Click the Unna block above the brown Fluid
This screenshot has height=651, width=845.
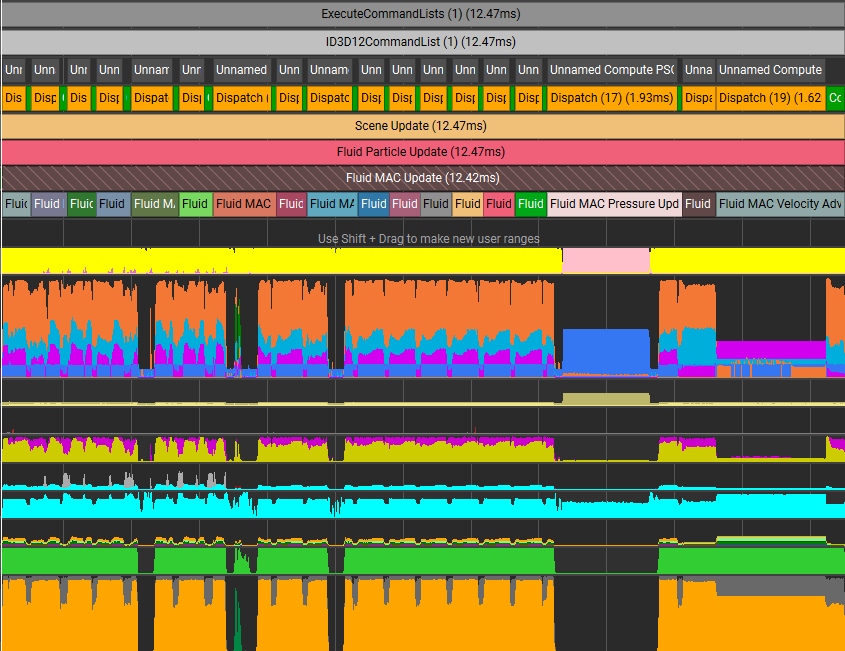[x=698, y=70]
